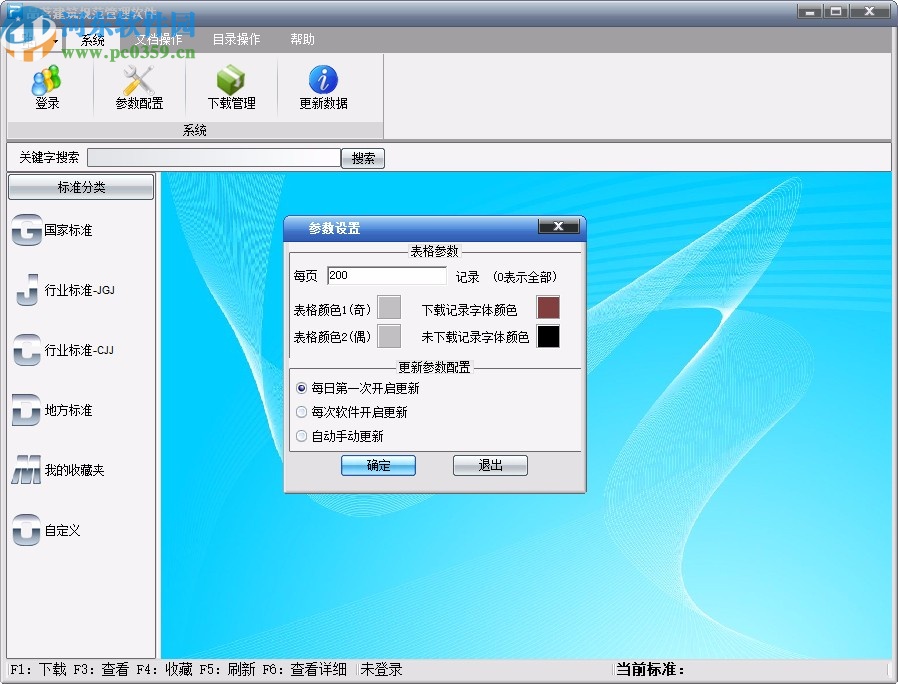
Task: Select 自动手动更新 radio option
Action: pyautogui.click(x=301, y=436)
